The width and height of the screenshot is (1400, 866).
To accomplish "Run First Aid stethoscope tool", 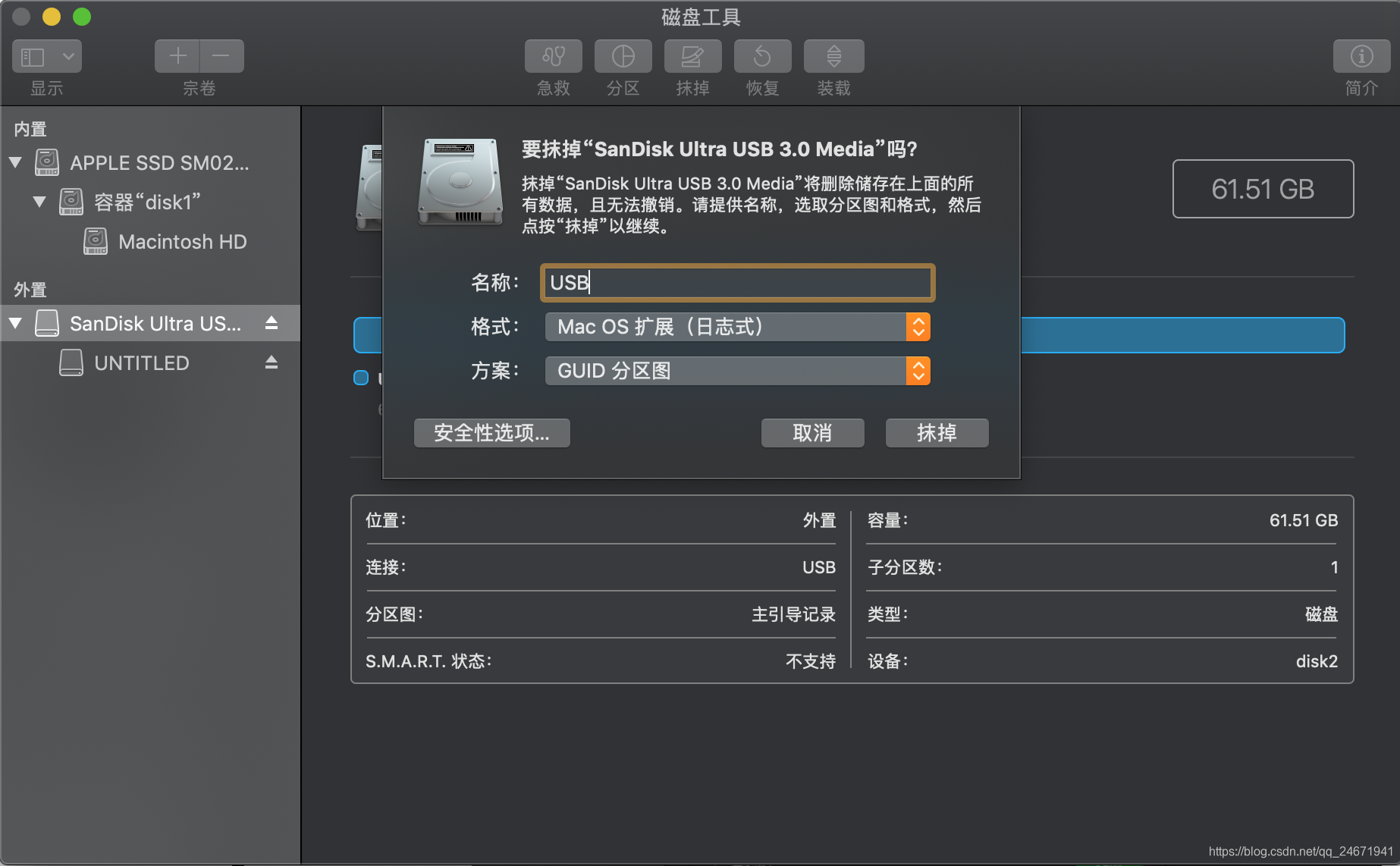I will pyautogui.click(x=554, y=56).
